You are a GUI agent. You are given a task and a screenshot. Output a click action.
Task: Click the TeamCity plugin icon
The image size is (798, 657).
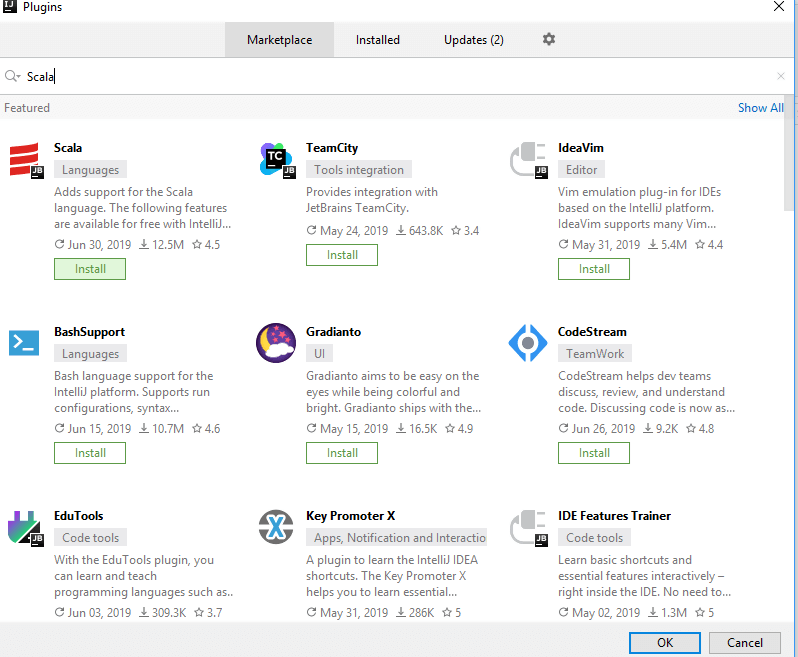(276, 160)
